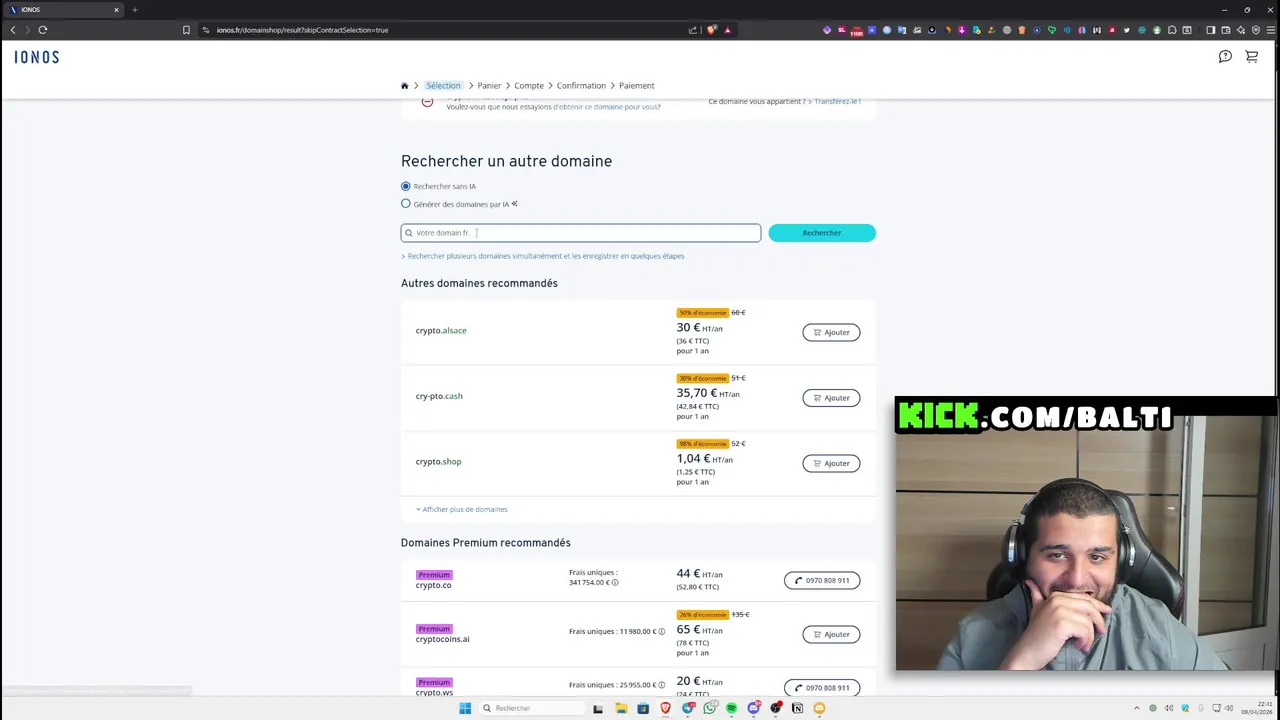Add cry-pto.cash to the cart
The width and height of the screenshot is (1280, 720).
pos(831,398)
